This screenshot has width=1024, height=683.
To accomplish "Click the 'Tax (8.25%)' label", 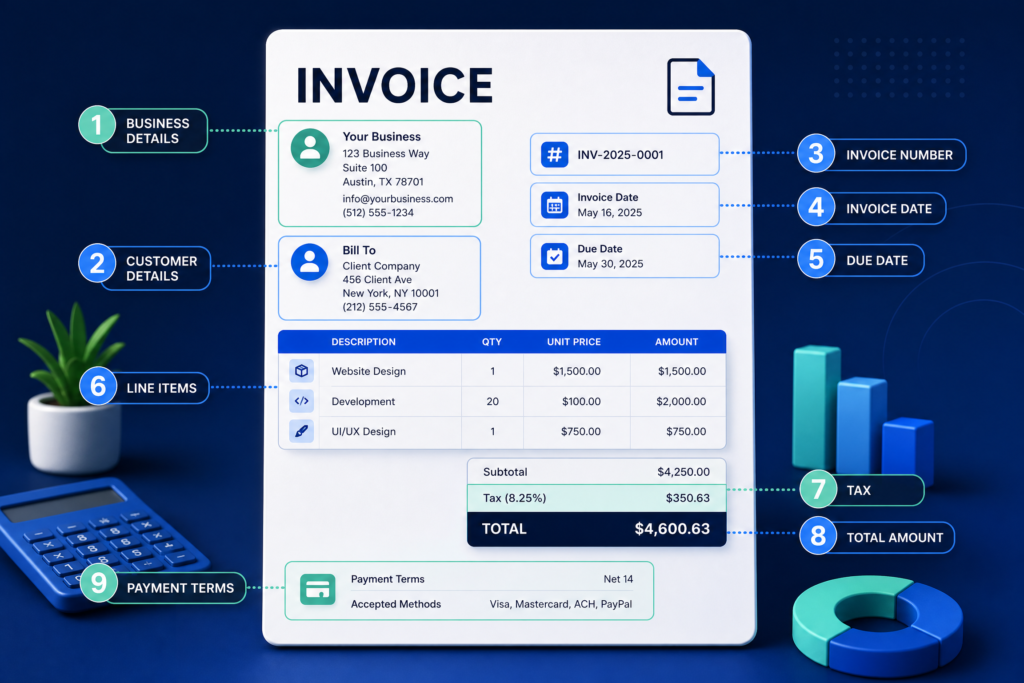I will click(x=514, y=498).
